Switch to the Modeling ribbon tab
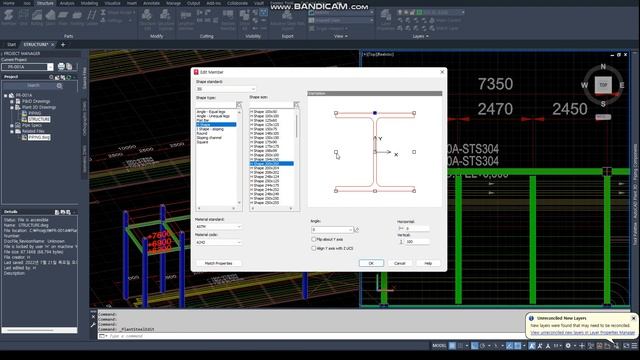 coord(89,3)
